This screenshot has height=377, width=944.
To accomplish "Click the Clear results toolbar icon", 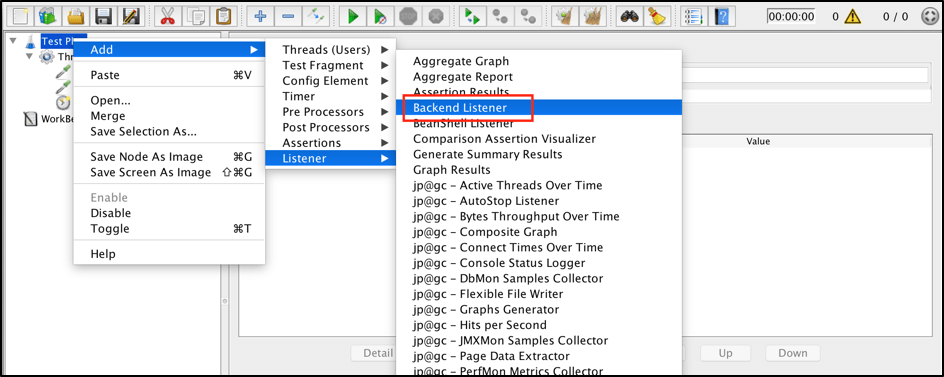I will 565,16.
